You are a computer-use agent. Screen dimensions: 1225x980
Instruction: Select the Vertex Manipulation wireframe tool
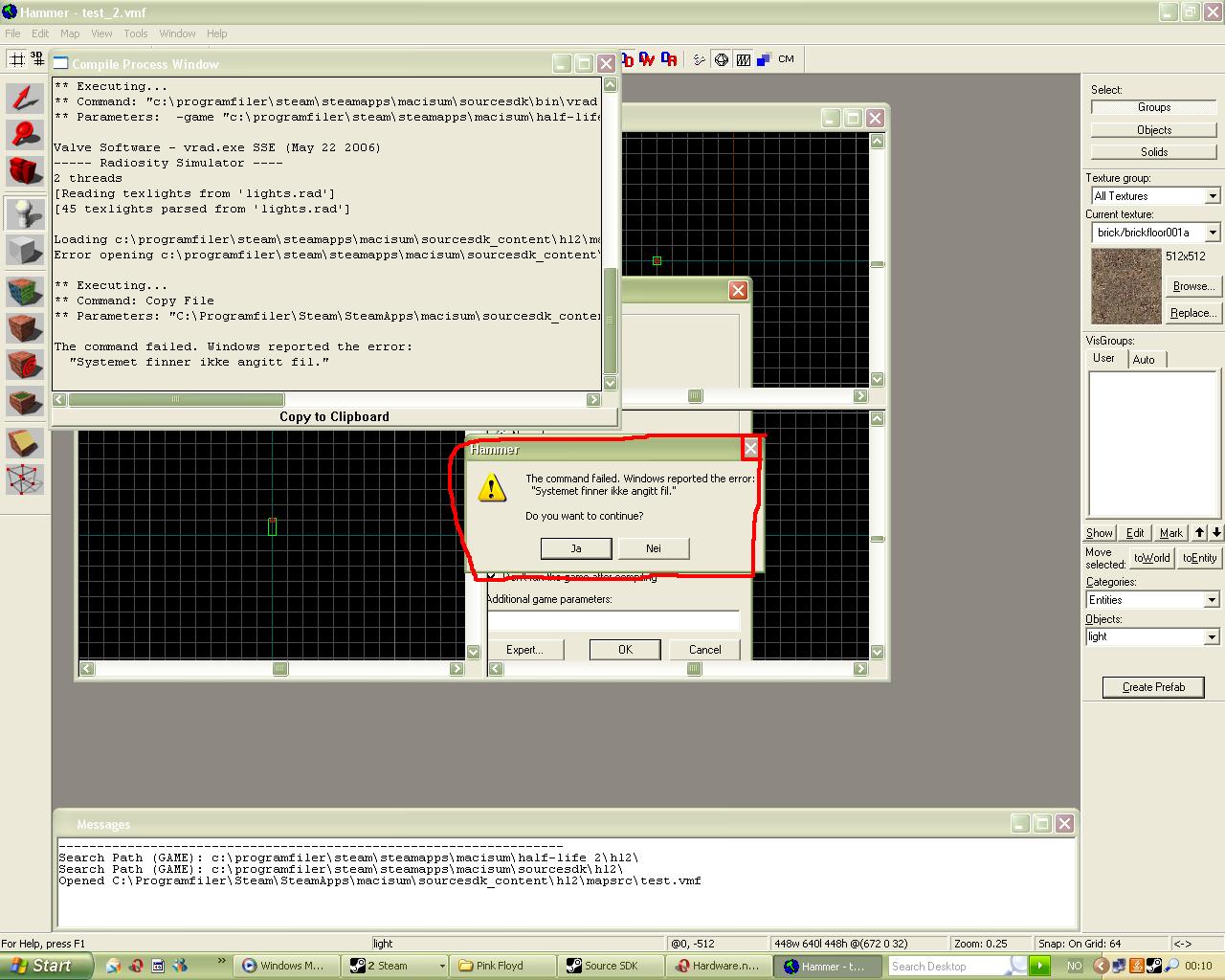click(25, 479)
